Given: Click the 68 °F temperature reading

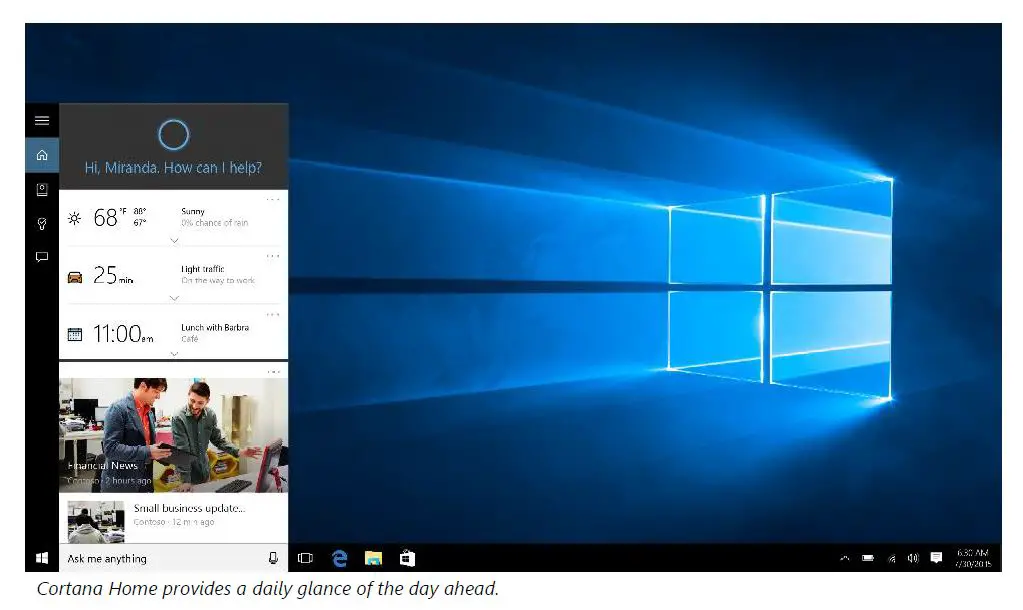Looking at the screenshot, I should (110, 218).
